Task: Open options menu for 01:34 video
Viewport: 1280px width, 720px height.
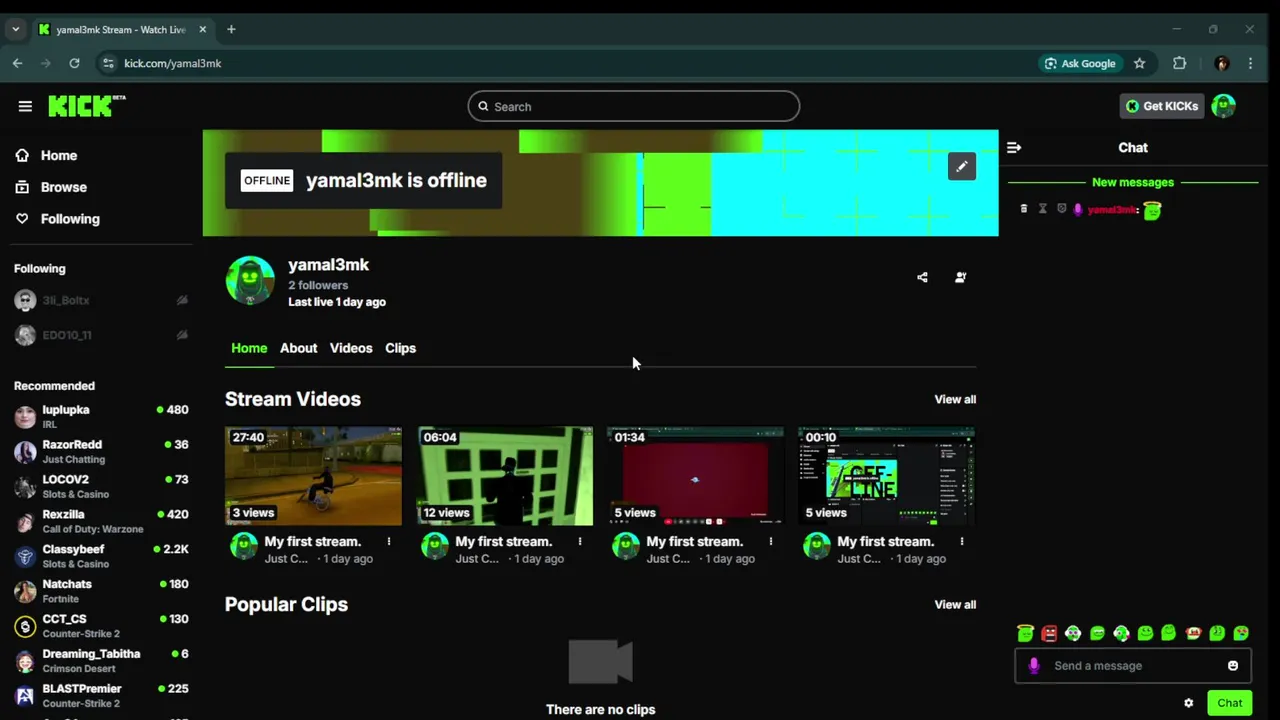Action: pos(771,541)
